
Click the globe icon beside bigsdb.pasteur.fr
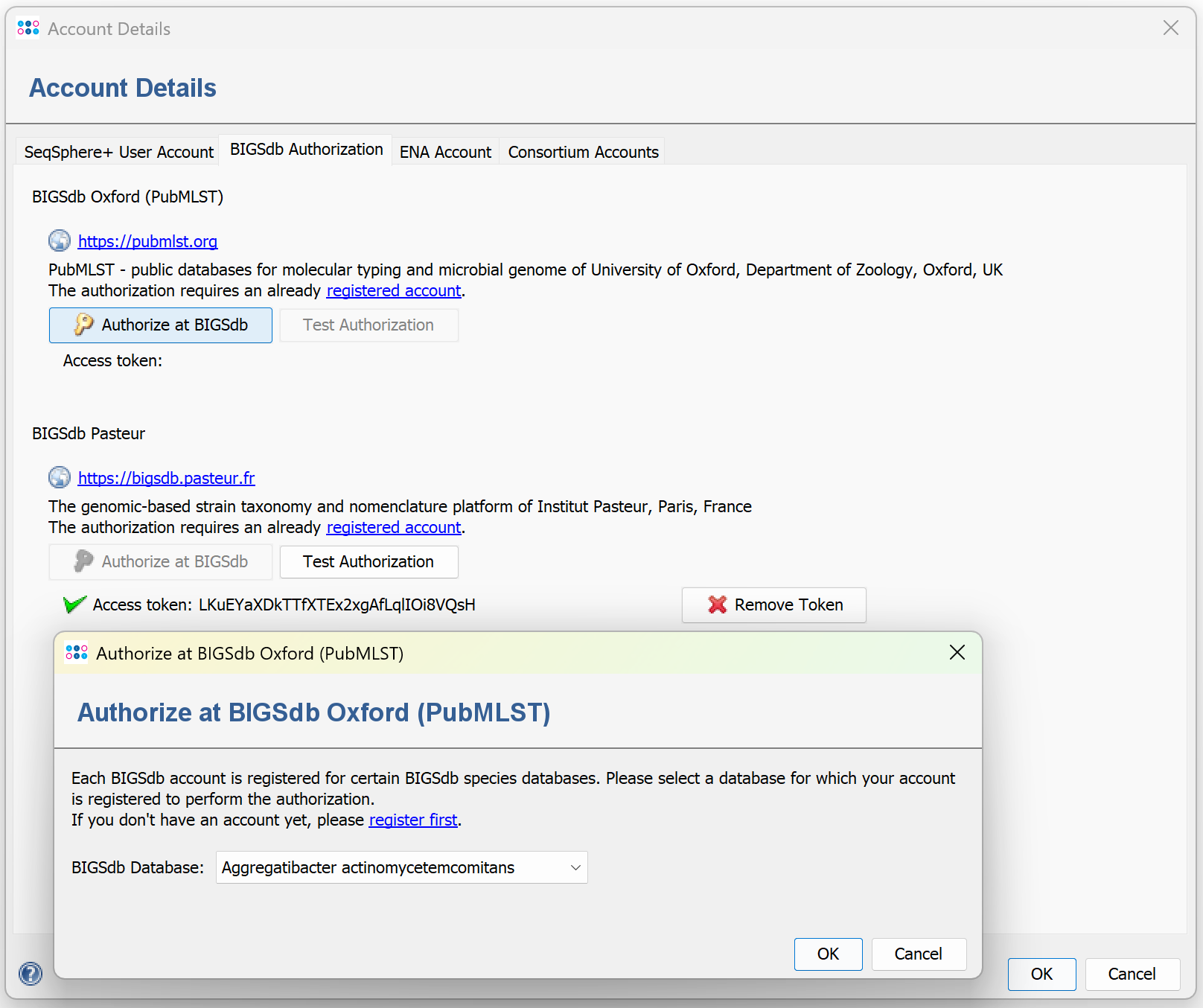pos(60,477)
